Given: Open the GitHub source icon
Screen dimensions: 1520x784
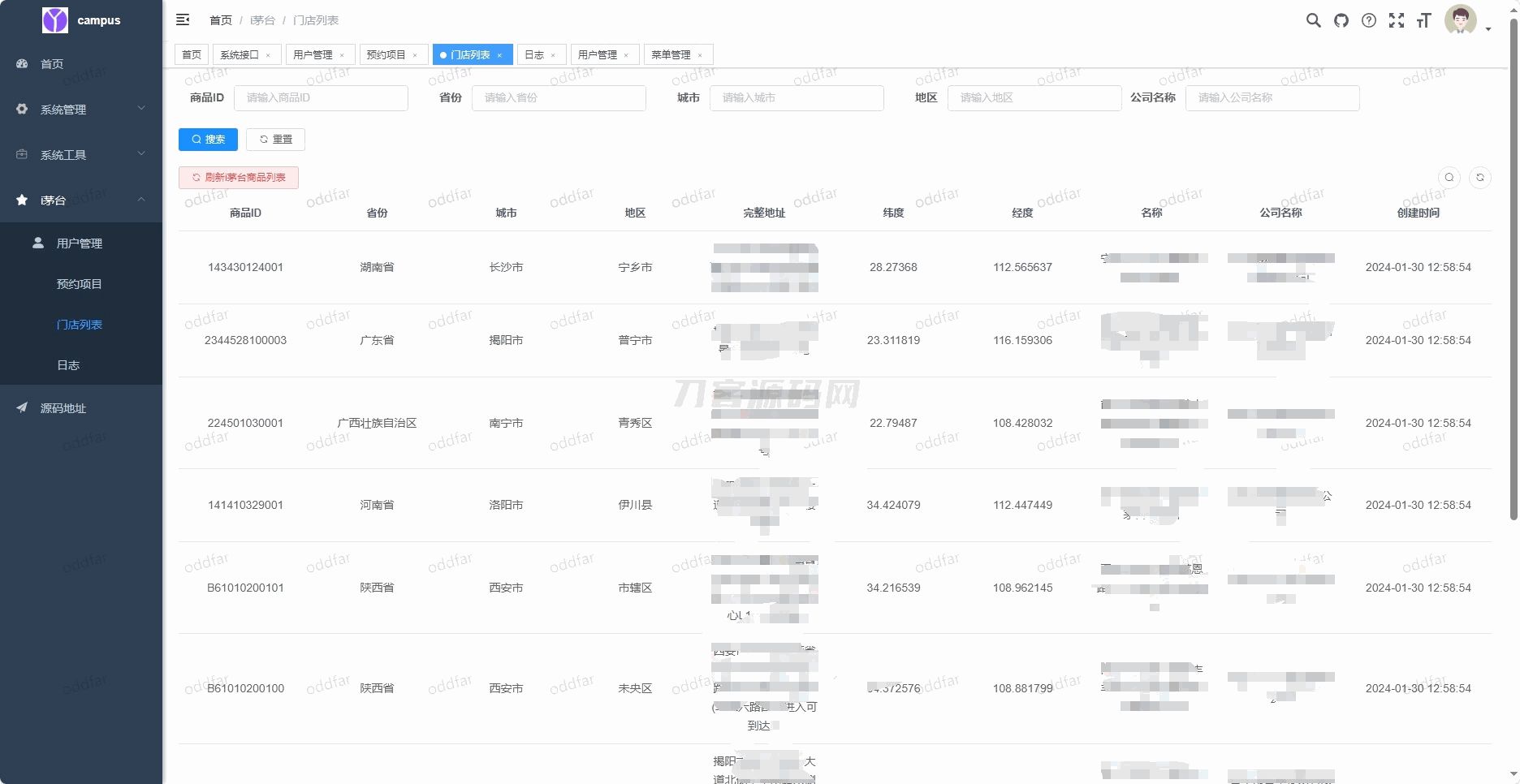Looking at the screenshot, I should [x=1341, y=20].
